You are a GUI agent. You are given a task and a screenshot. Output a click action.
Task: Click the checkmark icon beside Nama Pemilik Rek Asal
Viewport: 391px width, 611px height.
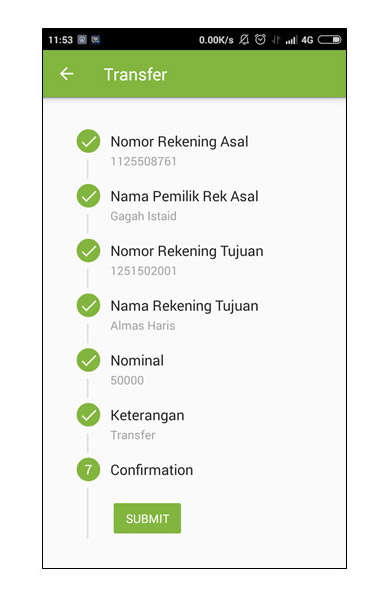88,196
